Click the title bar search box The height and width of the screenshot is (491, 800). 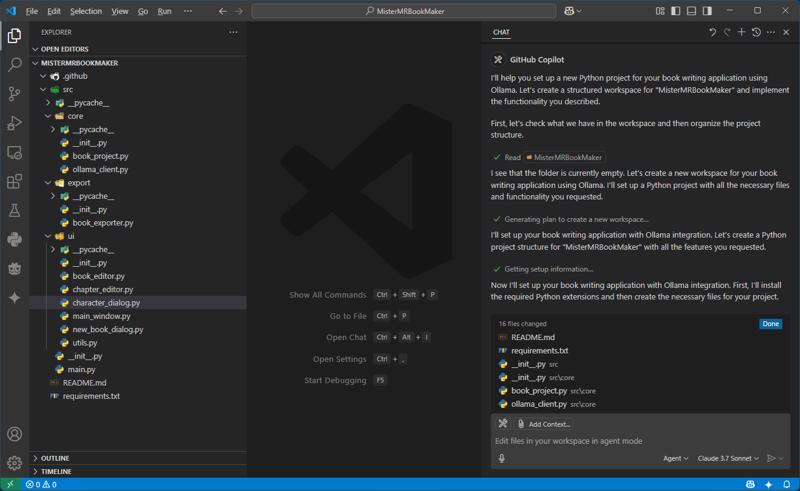point(404,11)
